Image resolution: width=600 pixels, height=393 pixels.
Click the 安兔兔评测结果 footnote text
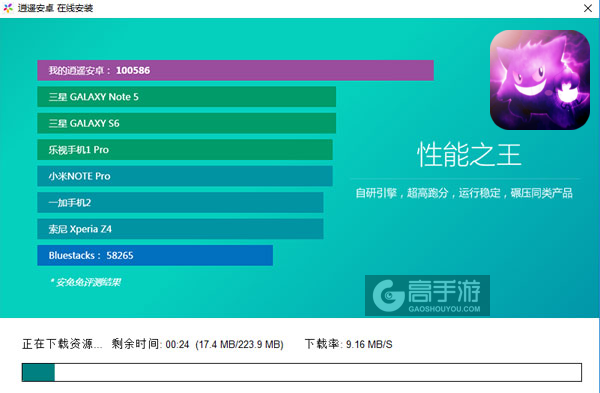coord(85,282)
